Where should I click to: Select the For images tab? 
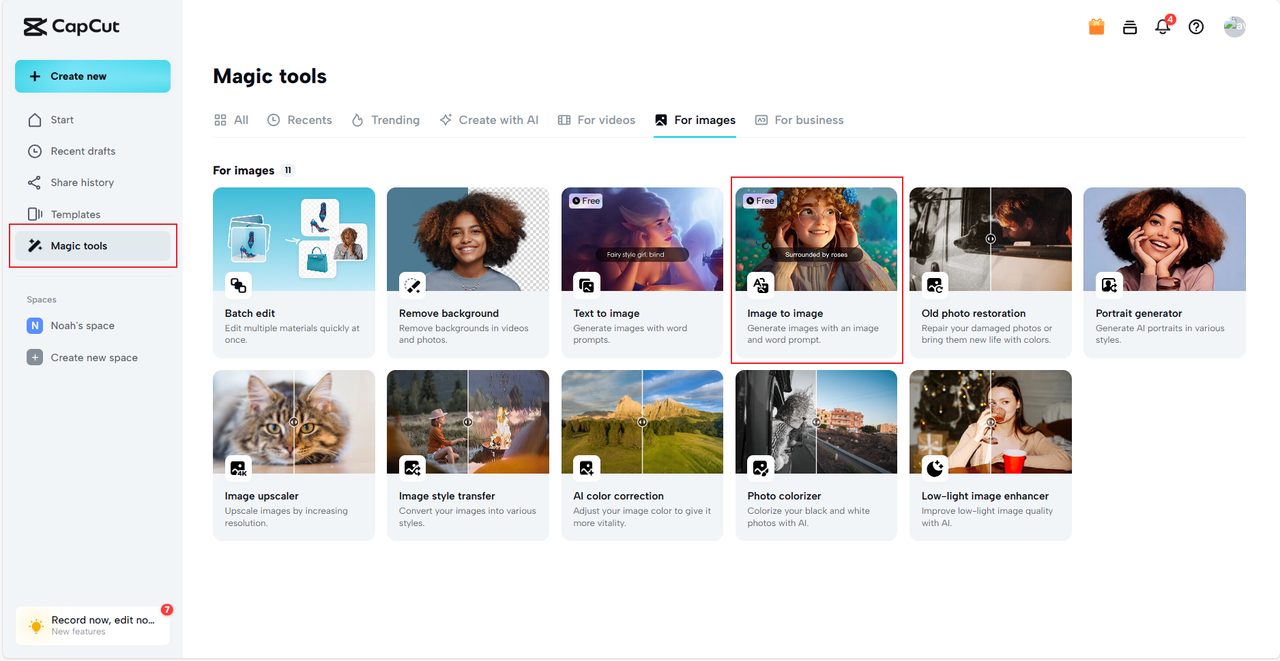point(695,120)
